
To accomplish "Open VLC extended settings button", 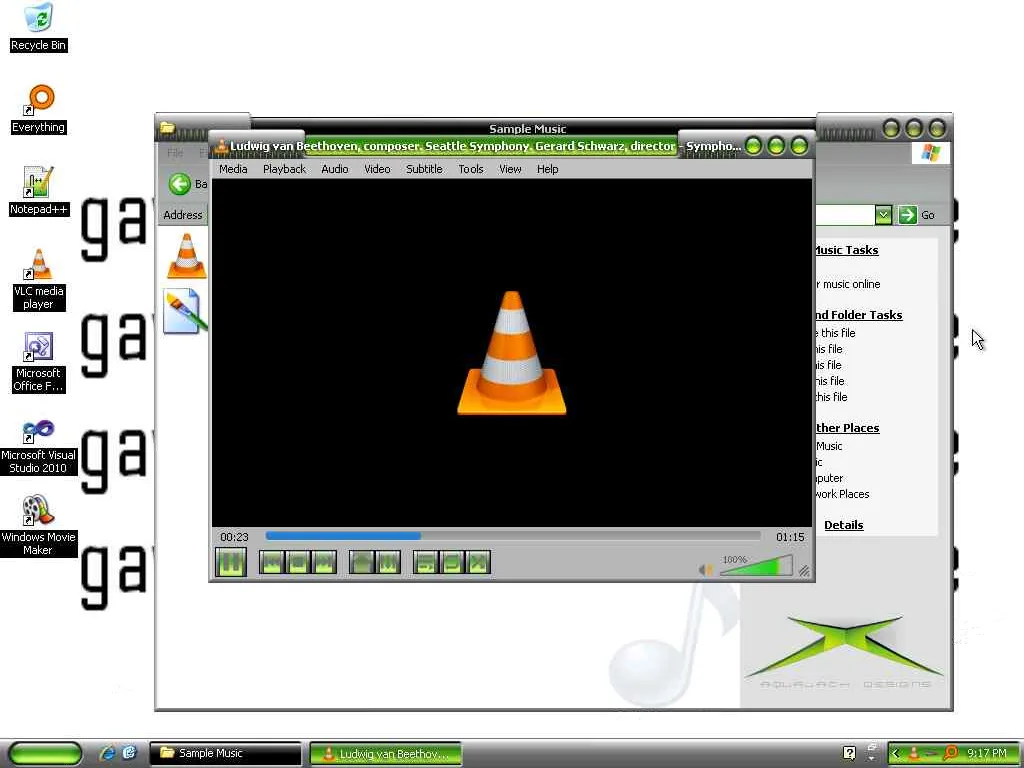I will coord(388,562).
